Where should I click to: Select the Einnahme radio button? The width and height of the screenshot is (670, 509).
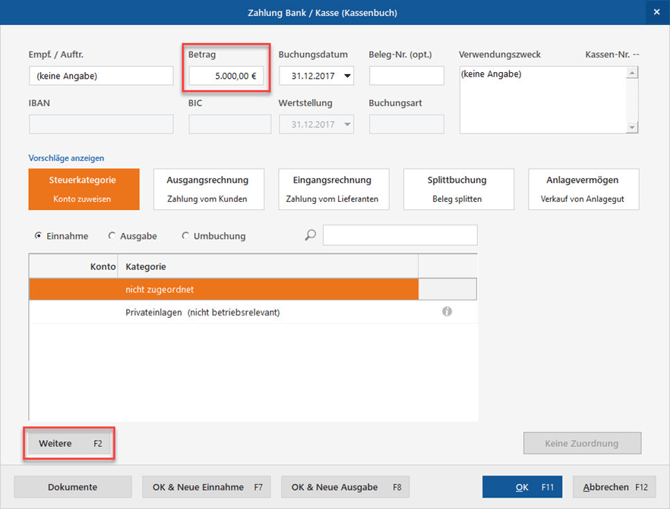pyautogui.click(x=38, y=236)
